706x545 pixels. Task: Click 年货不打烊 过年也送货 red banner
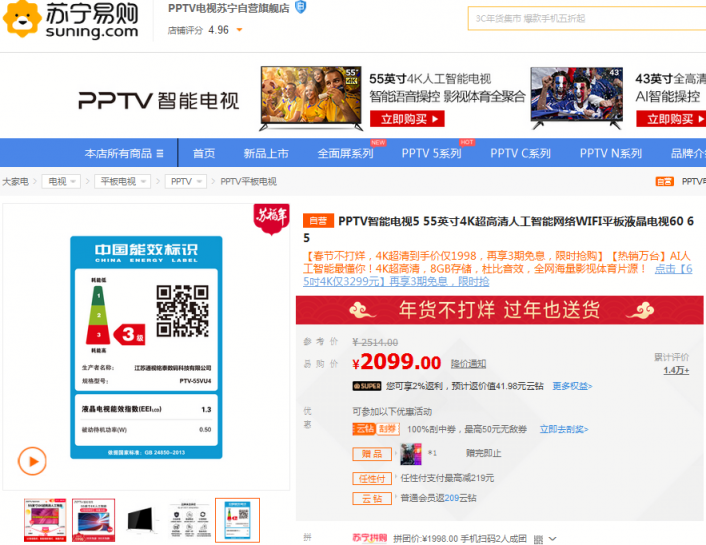coord(499,310)
